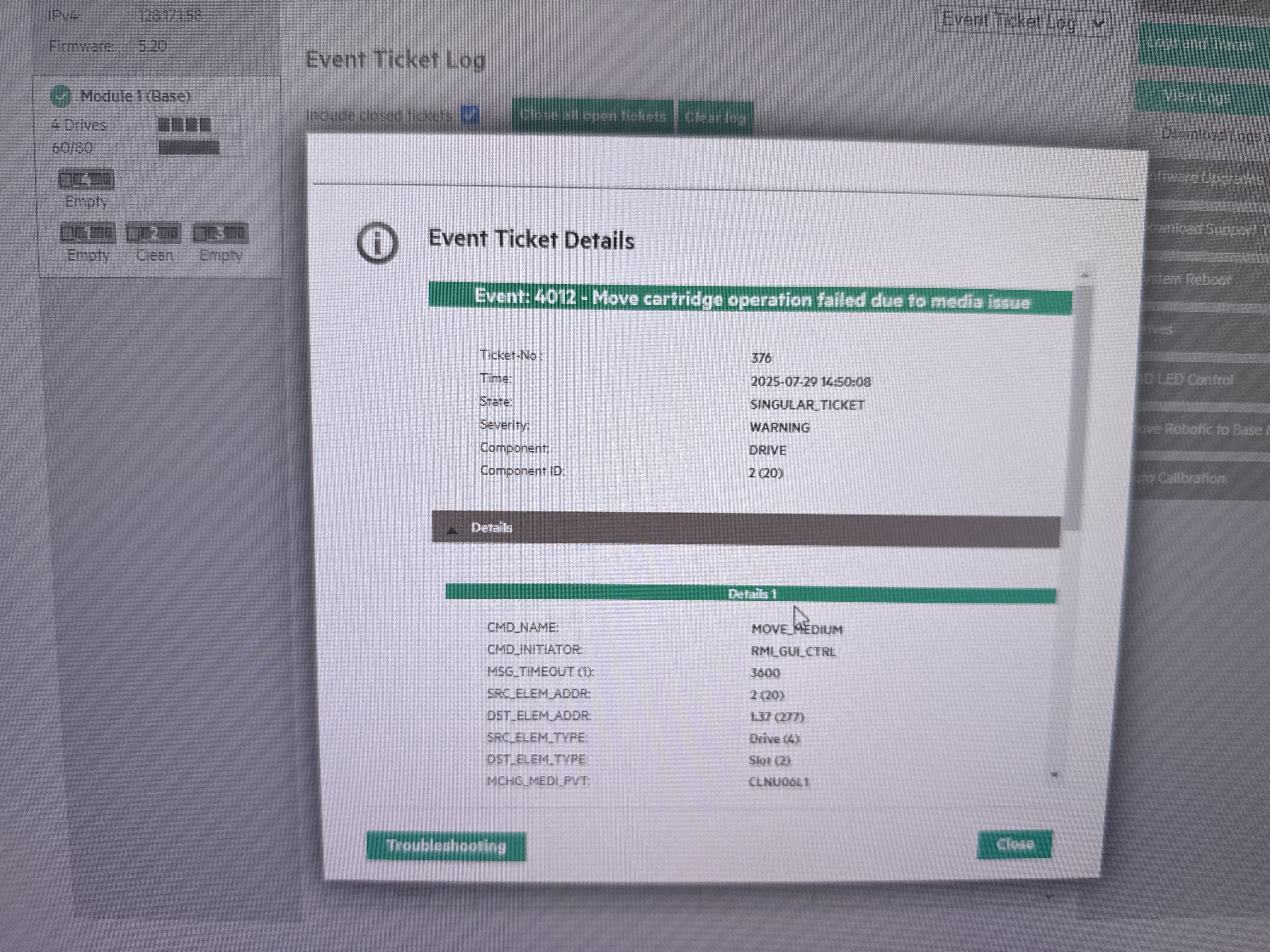Select the drive 3 icon labeled Empty

[x=220, y=234]
